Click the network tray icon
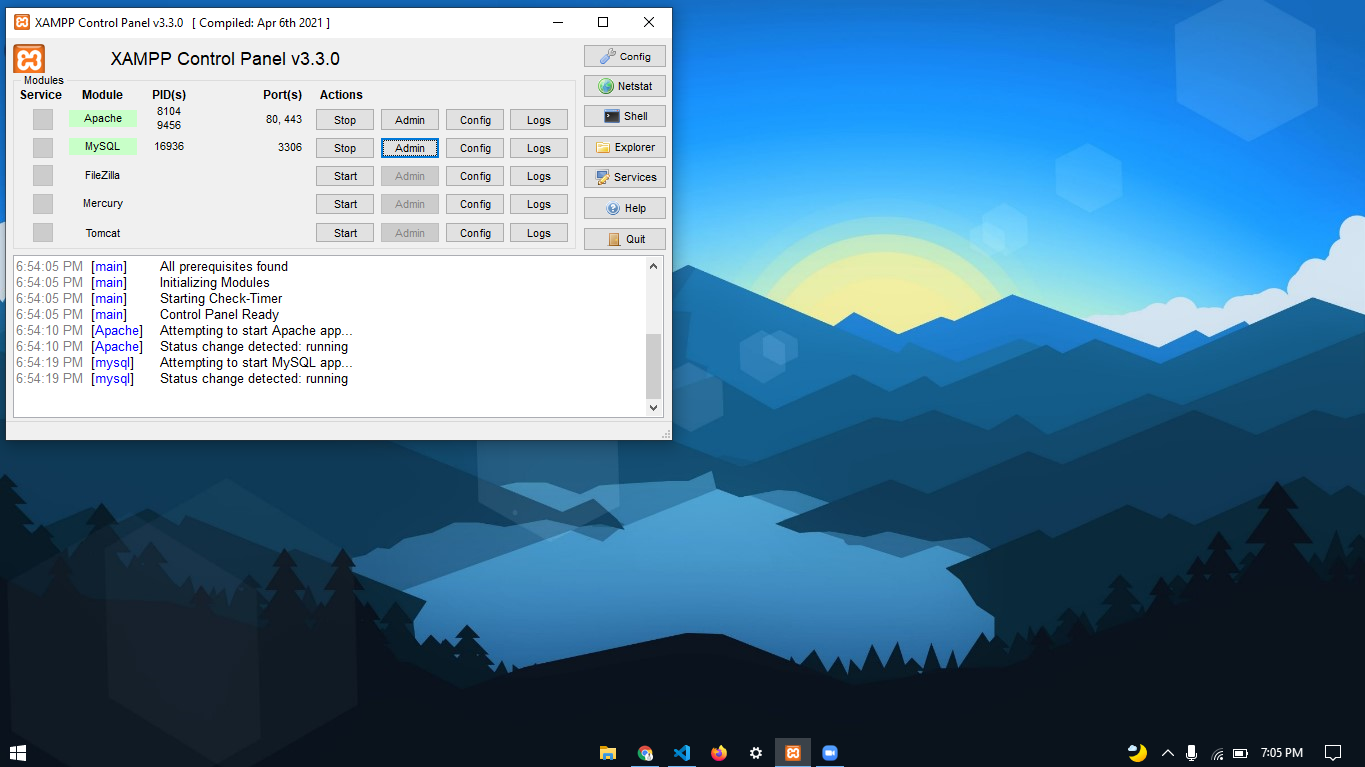This screenshot has width=1365, height=767. (1217, 753)
